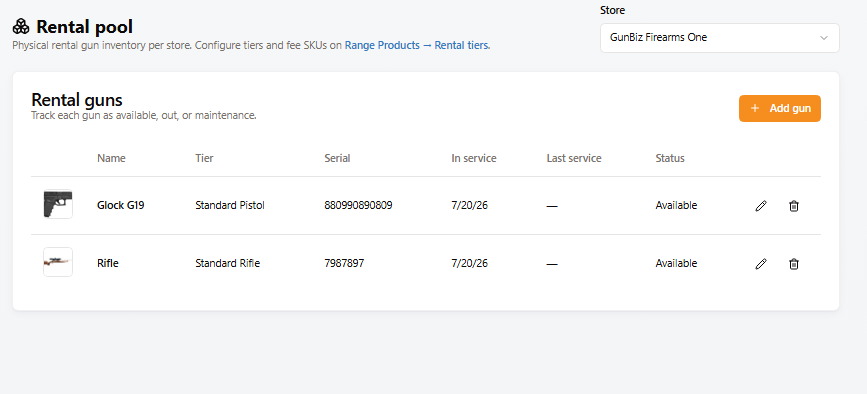The height and width of the screenshot is (394, 867).
Task: Click the Tier column header
Action: tap(204, 158)
